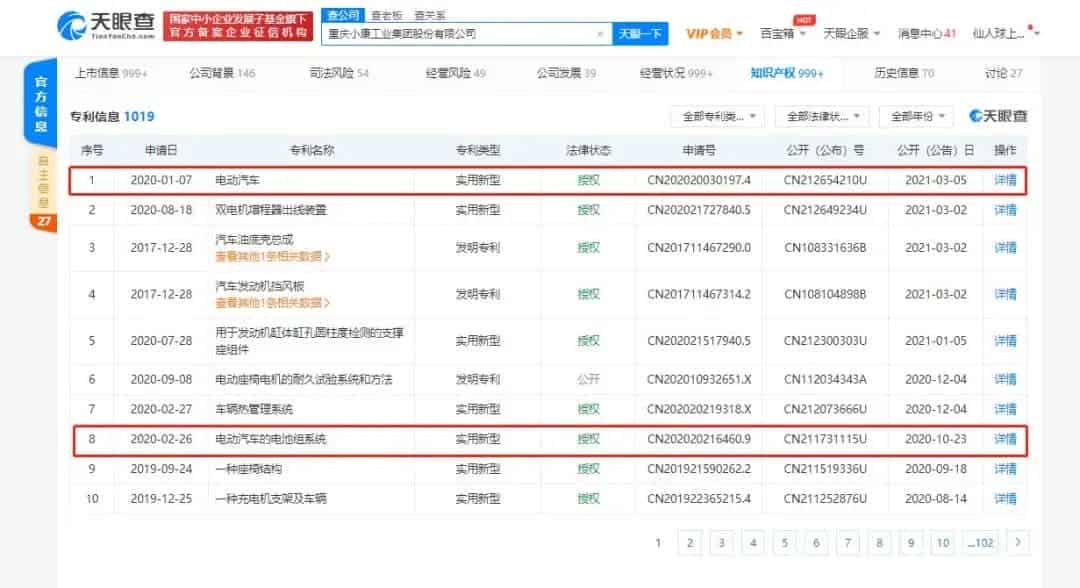
Task: Open 详情 for patent CN212300303U
Action: (x=1005, y=341)
